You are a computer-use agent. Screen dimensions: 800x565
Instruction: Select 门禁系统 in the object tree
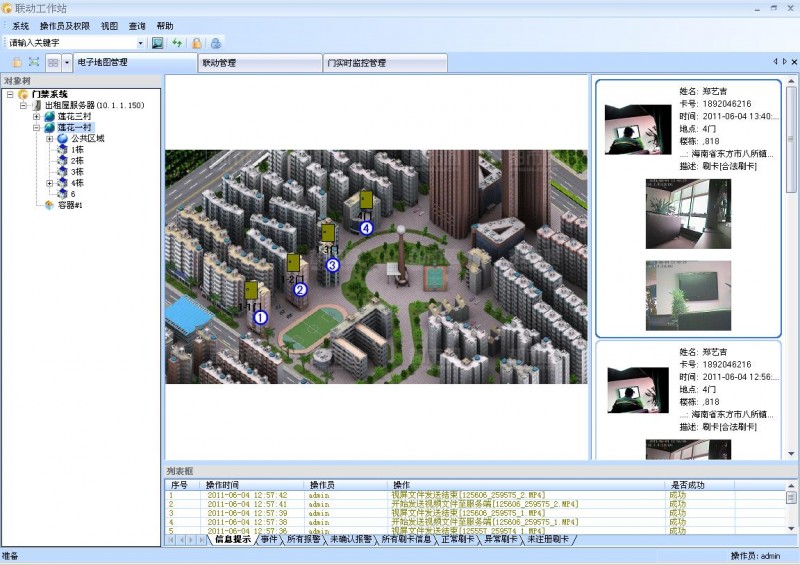click(49, 94)
